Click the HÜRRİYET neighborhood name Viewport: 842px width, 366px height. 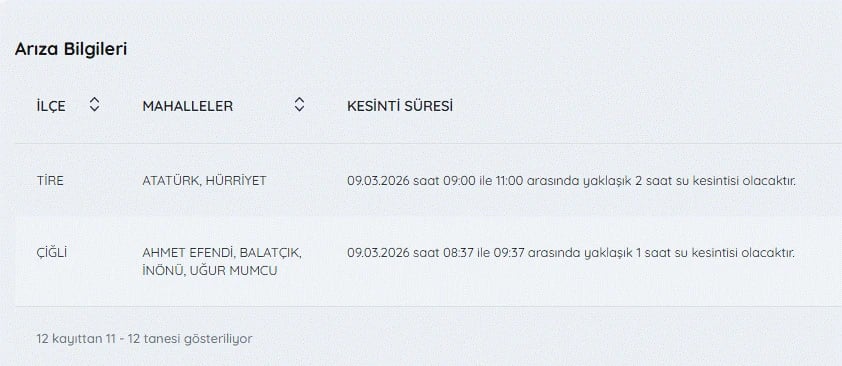236,181
